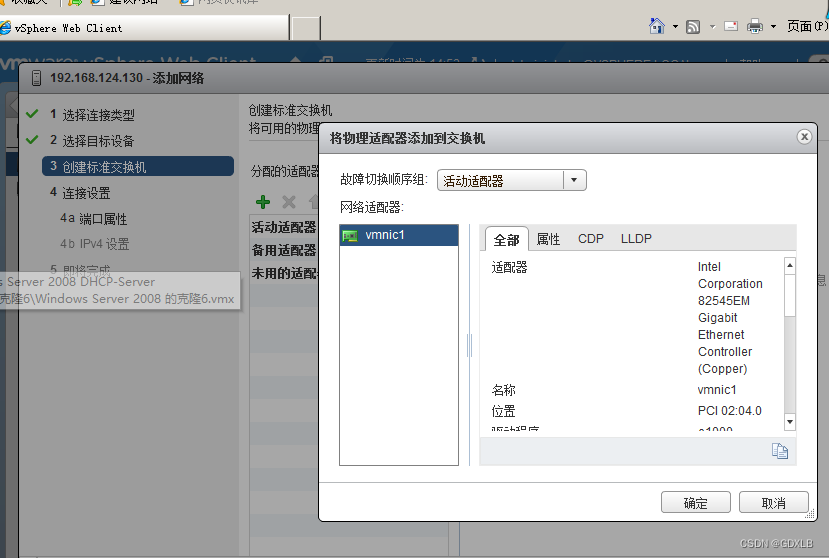Click the gray X remove adapter icon

(x=289, y=202)
